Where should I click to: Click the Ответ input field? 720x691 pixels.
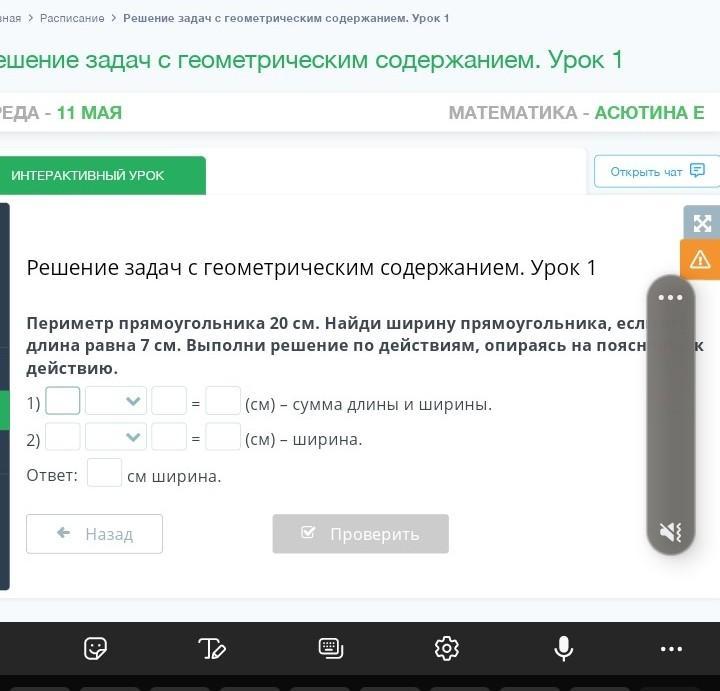tap(104, 473)
